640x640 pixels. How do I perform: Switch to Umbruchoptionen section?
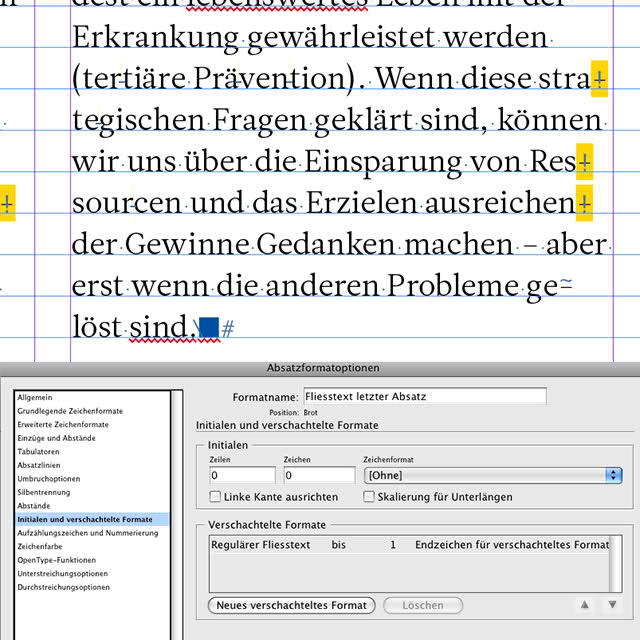coord(49,478)
